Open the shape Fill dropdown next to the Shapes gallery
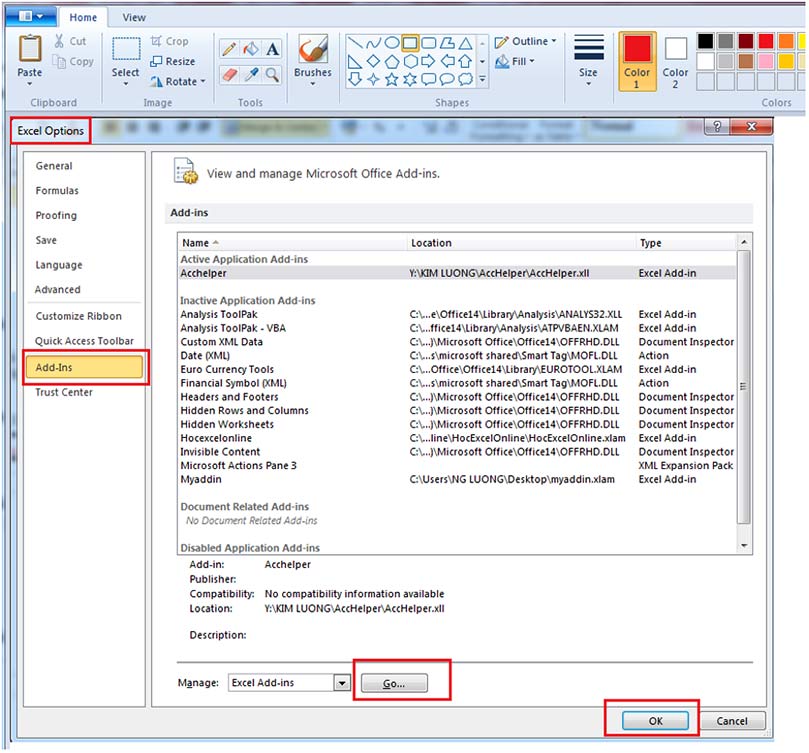This screenshot has width=809, height=753. [x=515, y=61]
